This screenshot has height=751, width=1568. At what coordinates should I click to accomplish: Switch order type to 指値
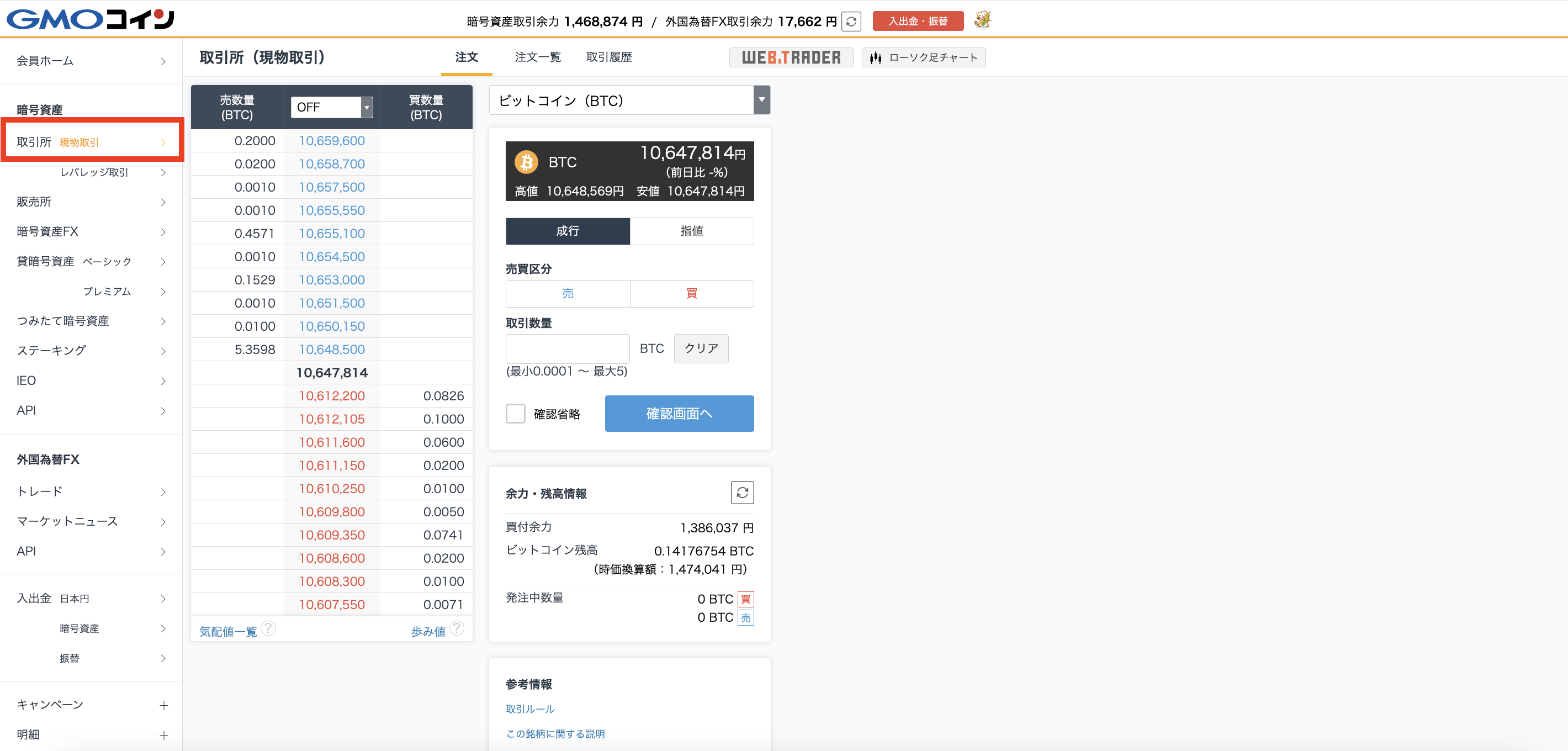691,231
